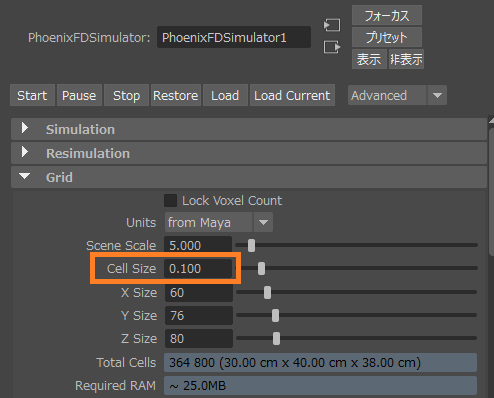Enable the Lock Voxel Count checkbox

click(171, 201)
